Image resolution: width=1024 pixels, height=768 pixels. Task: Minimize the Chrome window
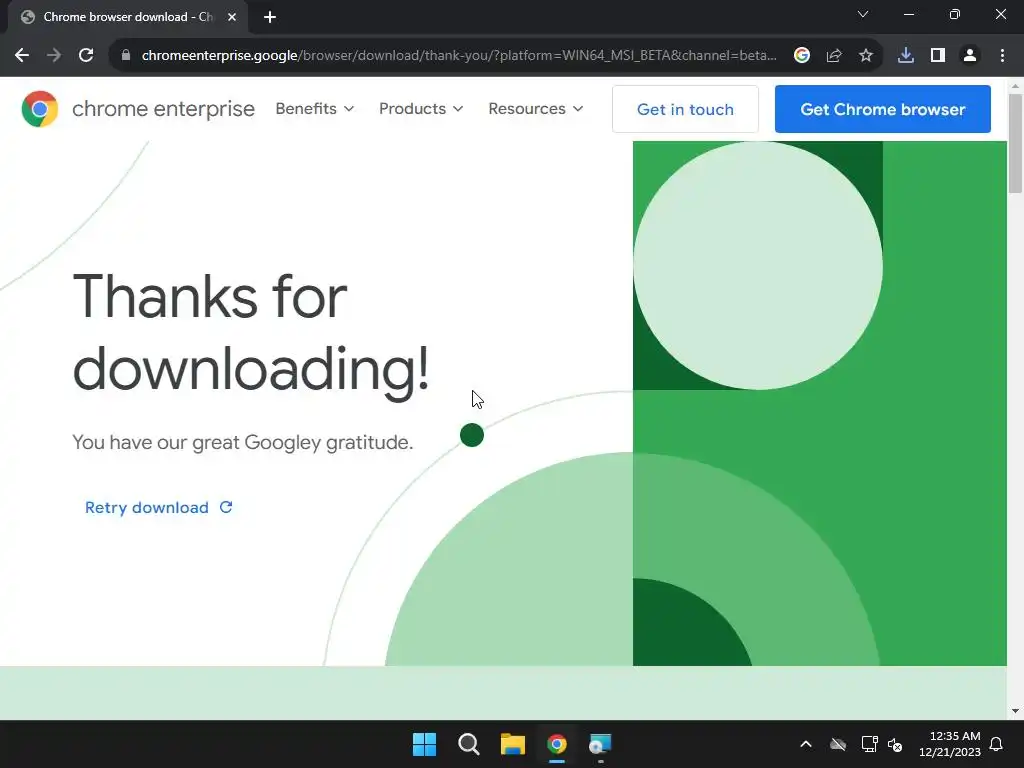click(908, 14)
